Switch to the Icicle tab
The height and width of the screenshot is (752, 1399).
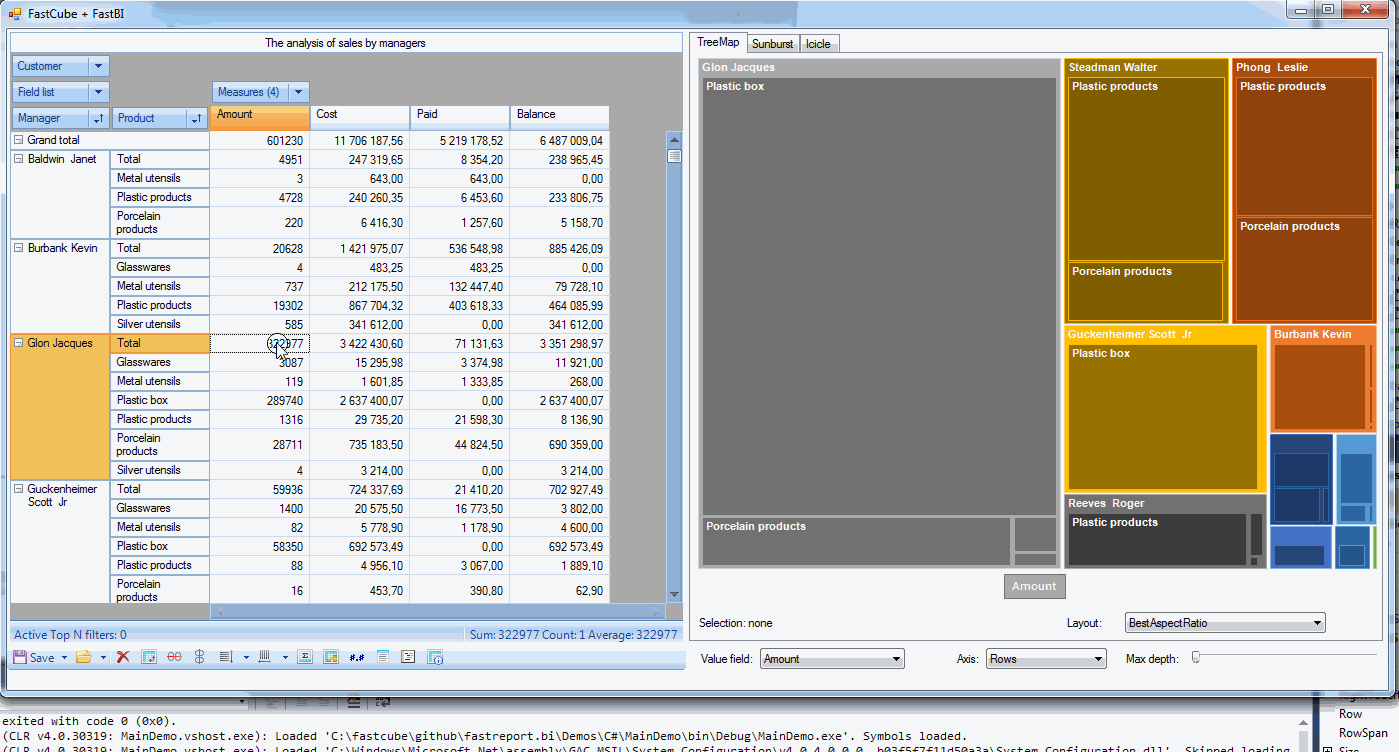point(818,44)
